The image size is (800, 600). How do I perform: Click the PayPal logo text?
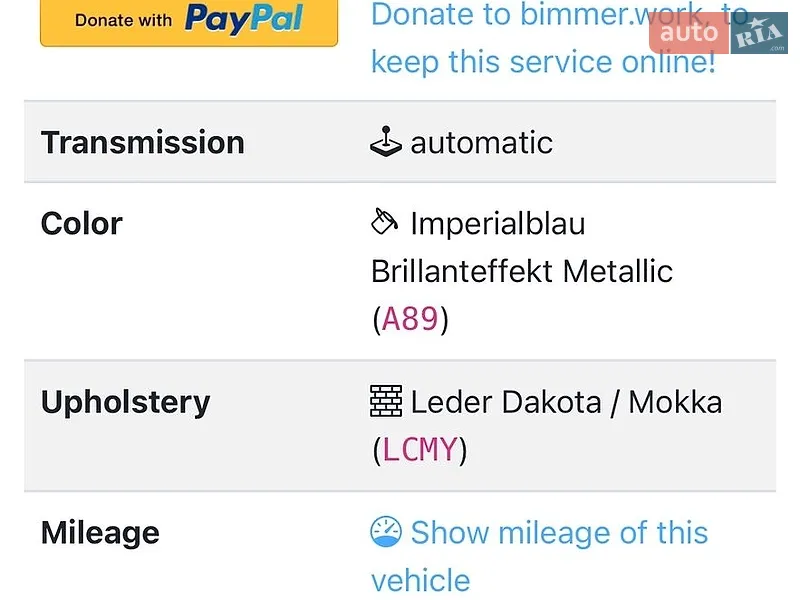pyautogui.click(x=244, y=19)
